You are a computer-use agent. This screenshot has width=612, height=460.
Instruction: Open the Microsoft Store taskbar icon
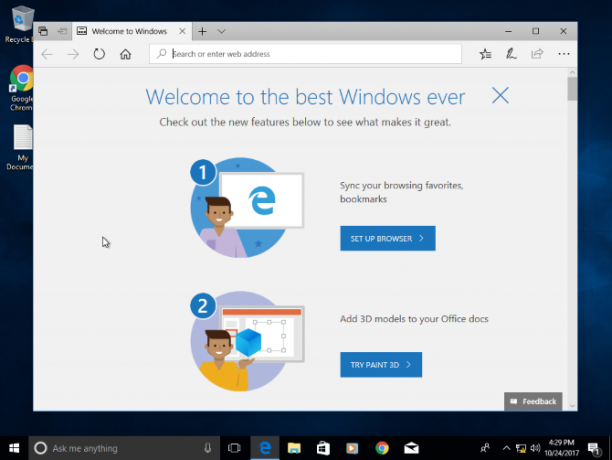pyautogui.click(x=323, y=448)
